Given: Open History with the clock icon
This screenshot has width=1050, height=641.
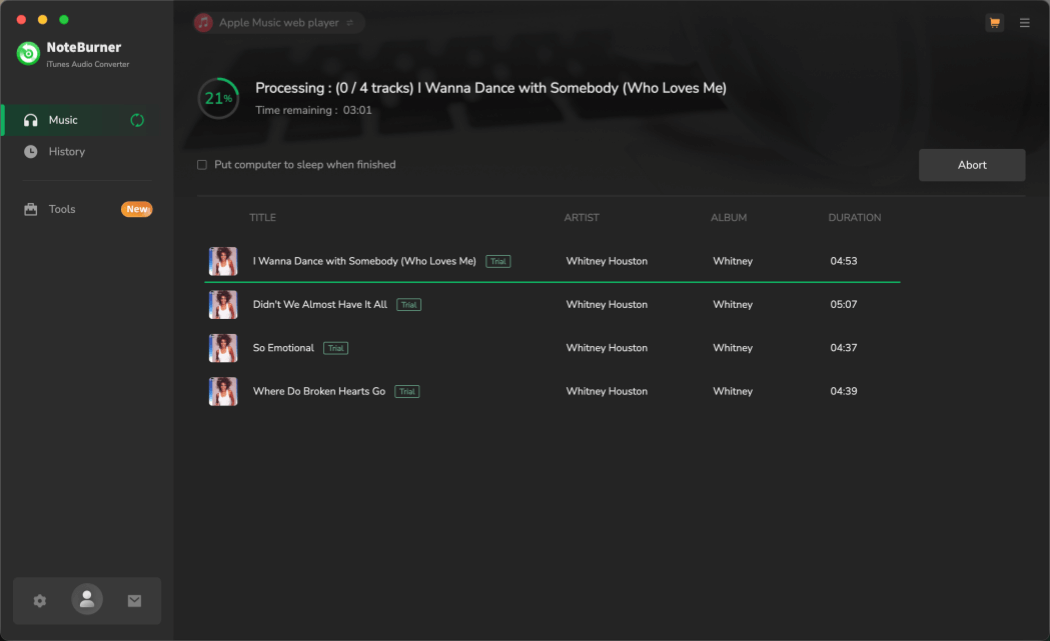Looking at the screenshot, I should coord(30,151).
